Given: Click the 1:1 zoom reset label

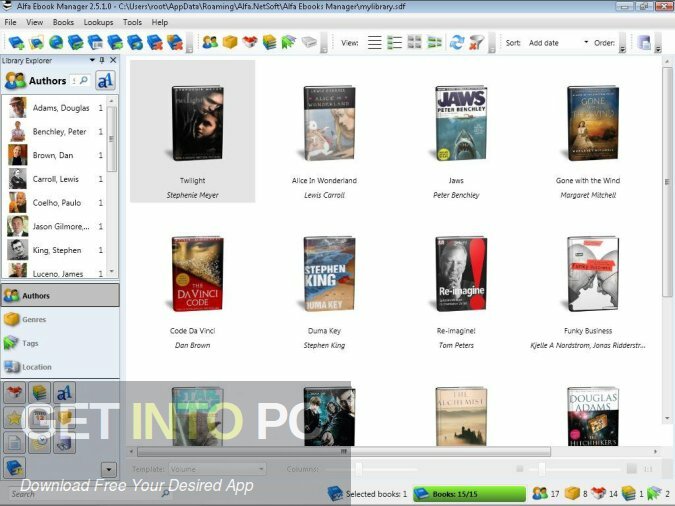Looking at the screenshot, I should pos(648,469).
